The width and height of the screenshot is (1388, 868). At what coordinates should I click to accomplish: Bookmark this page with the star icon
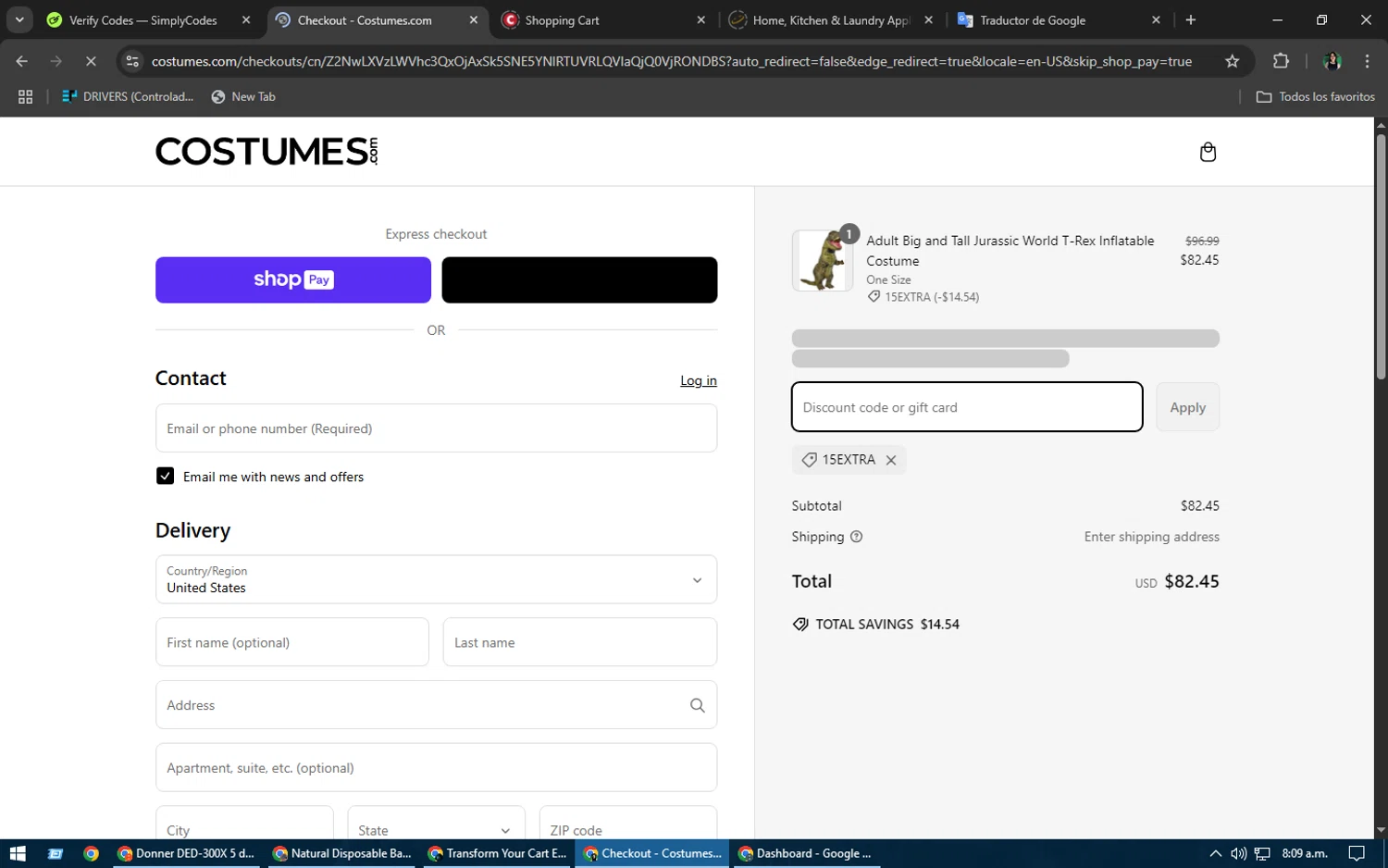pyautogui.click(x=1232, y=61)
